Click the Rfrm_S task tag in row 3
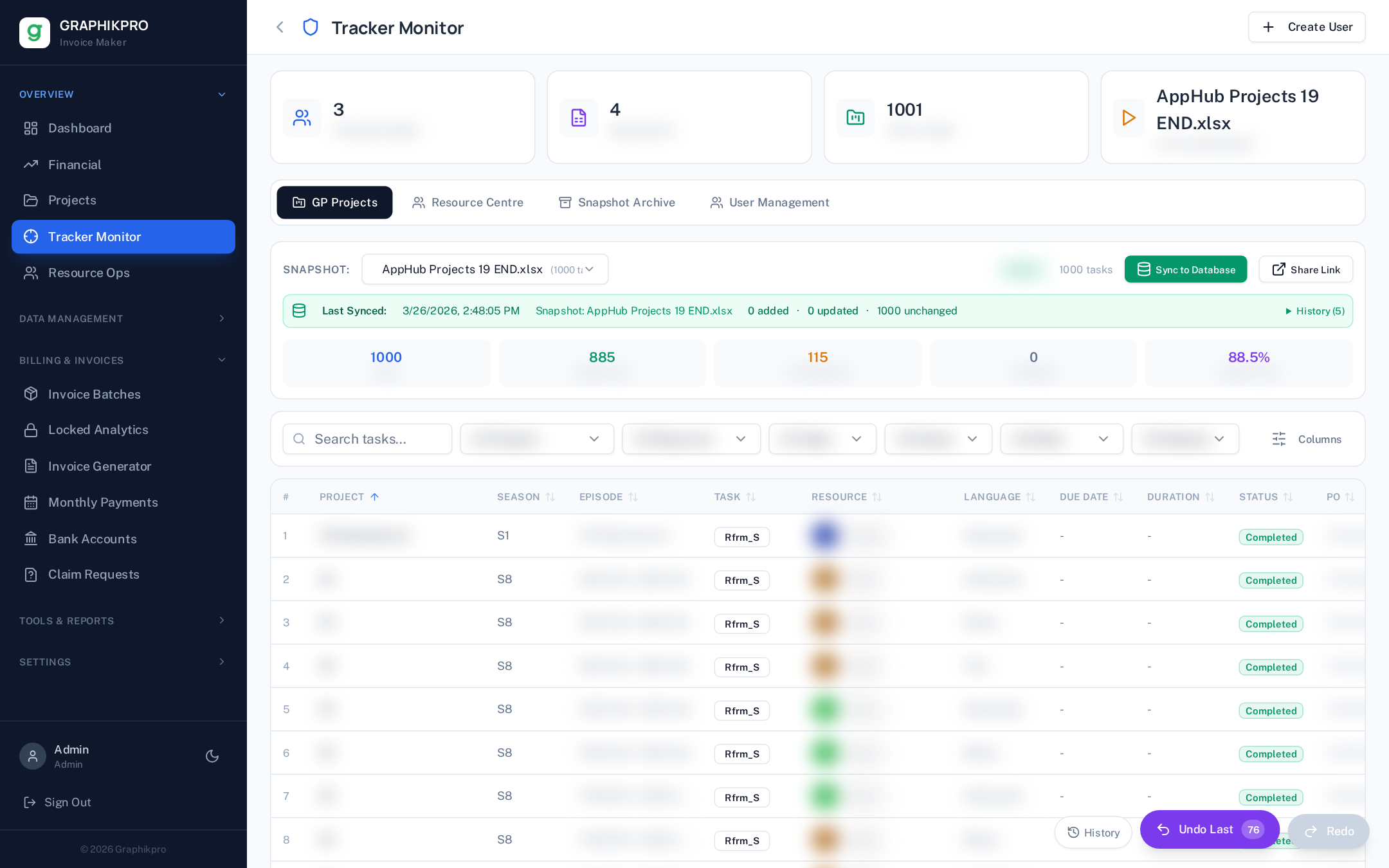Image resolution: width=1389 pixels, height=868 pixels. coord(741,624)
